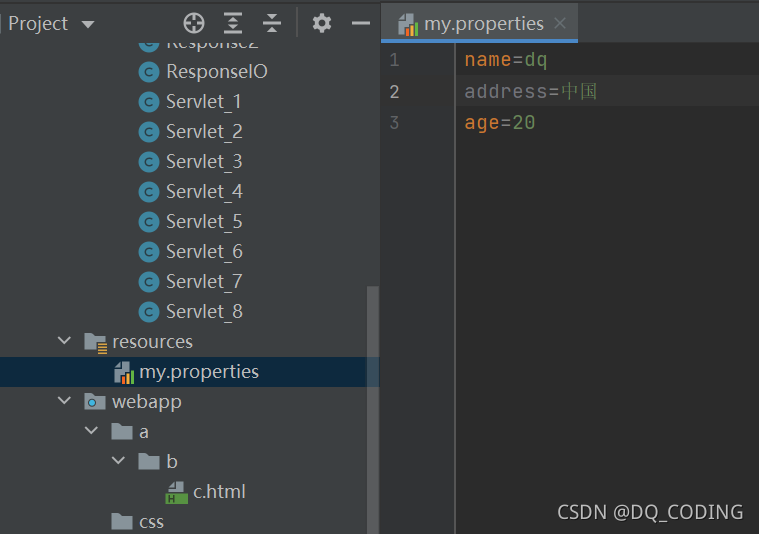759x534 pixels.
Task: Click the Select Opened File locate icon
Action: 194,23
